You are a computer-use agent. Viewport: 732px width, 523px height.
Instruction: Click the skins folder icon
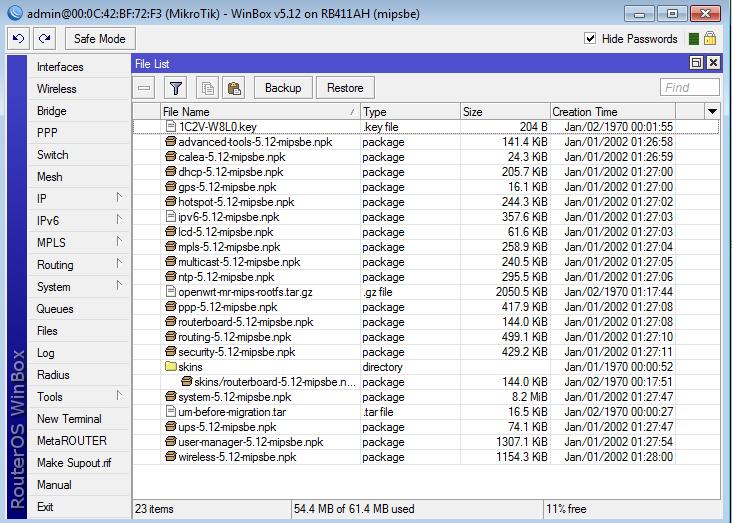pos(171,367)
